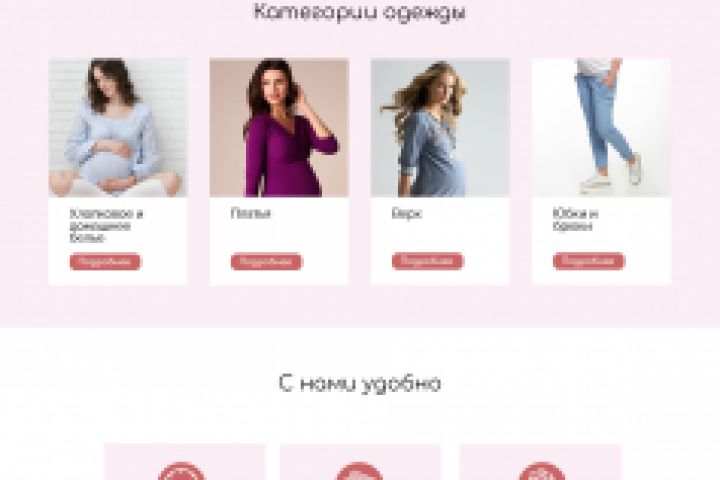Open the pregnant woman in blue pajamas photo
This screenshot has height=480, width=720.
pos(118,128)
